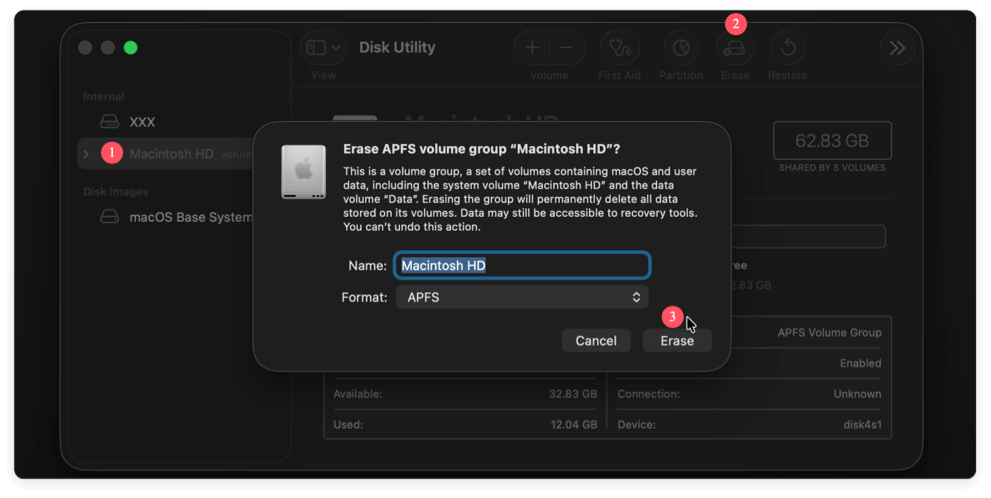Click the XXX drive icon in the sidebar
Image resolution: width=991 pixels, height=498 pixels.
pyautogui.click(x=109, y=121)
